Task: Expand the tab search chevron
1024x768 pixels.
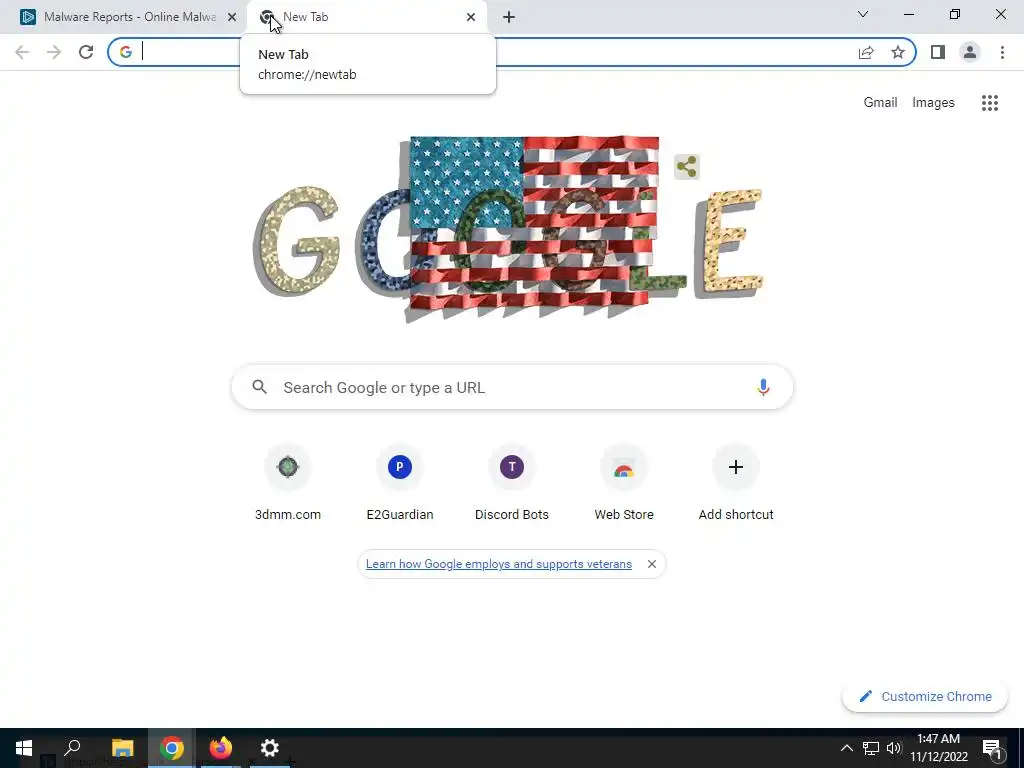Action: 863,14
